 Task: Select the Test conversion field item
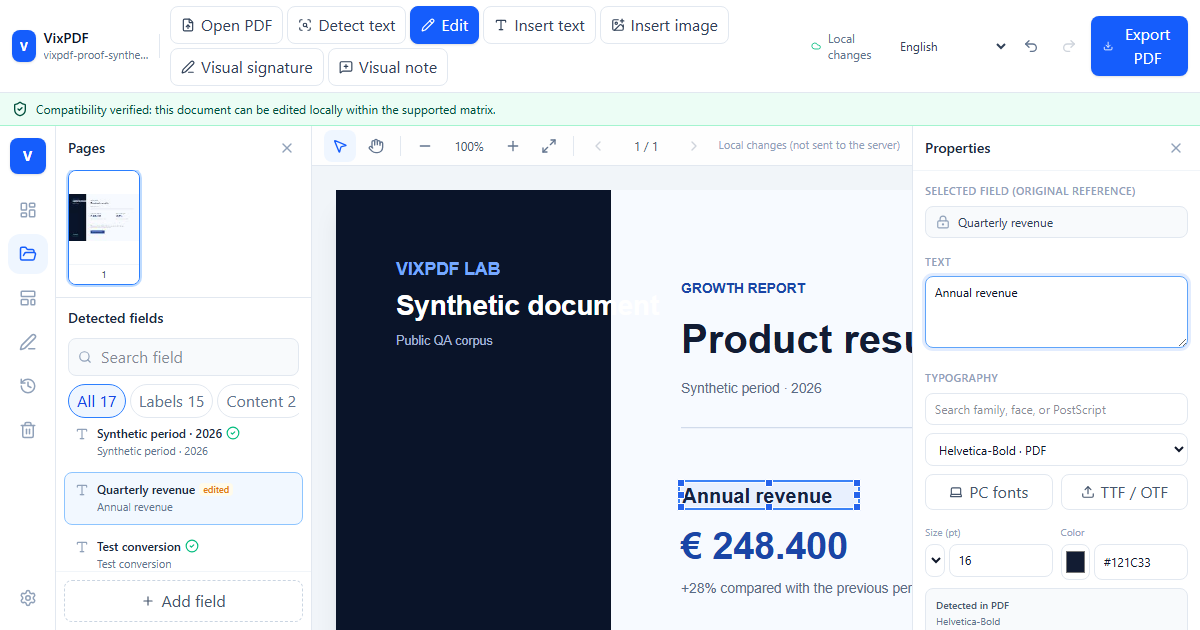pyautogui.click(x=183, y=555)
